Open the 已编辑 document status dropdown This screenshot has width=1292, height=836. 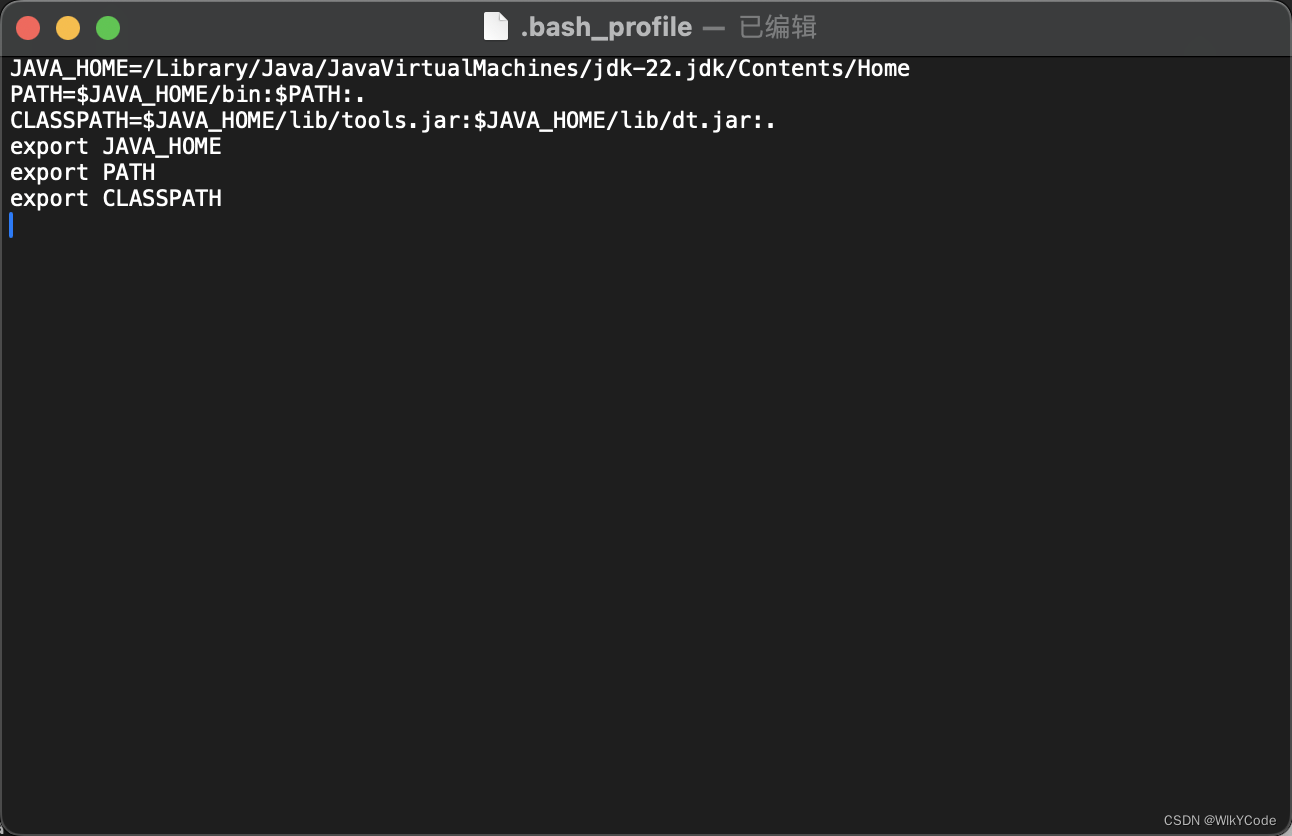[778, 27]
